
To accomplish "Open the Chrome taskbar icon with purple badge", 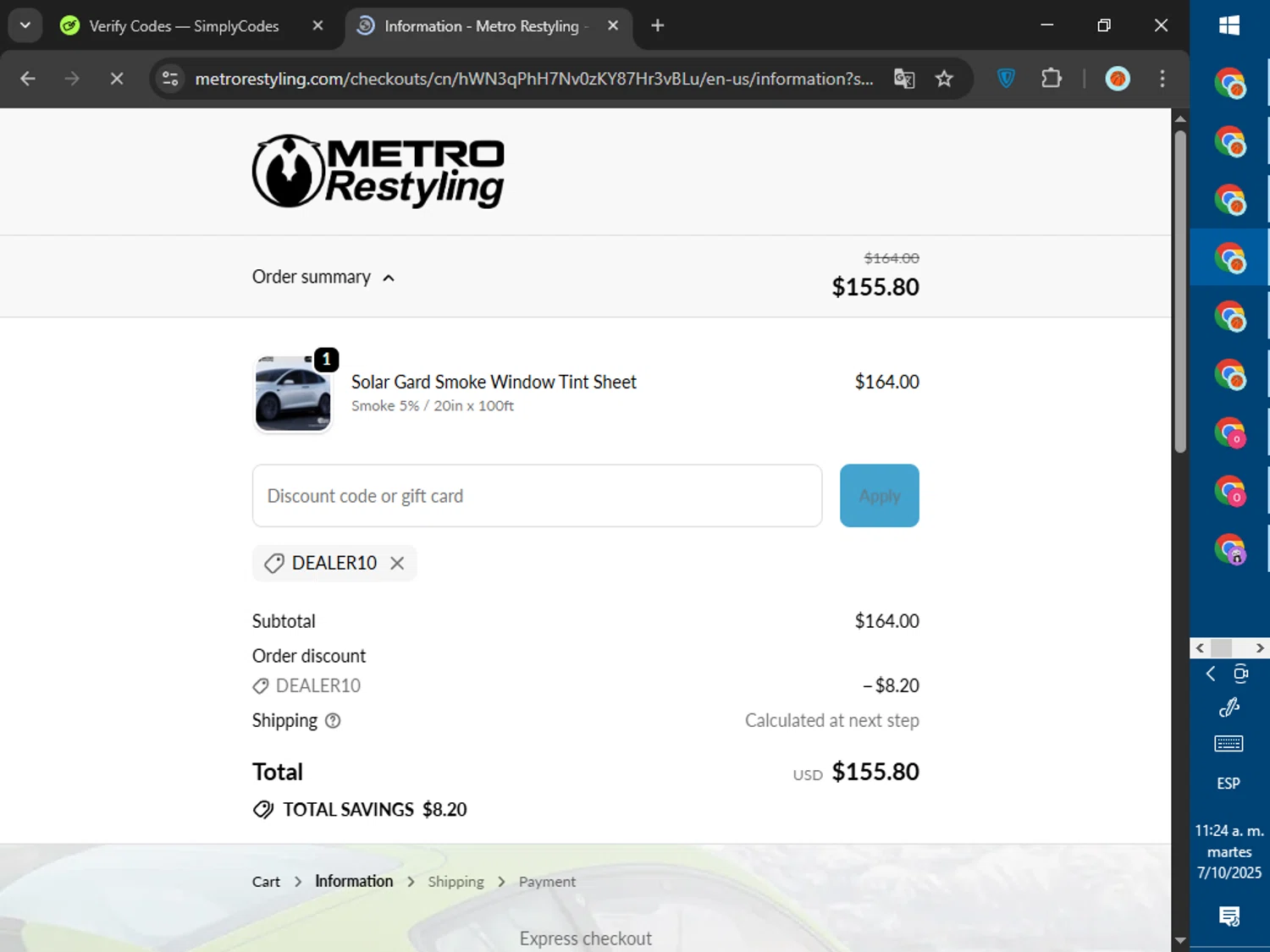I will (1229, 549).
